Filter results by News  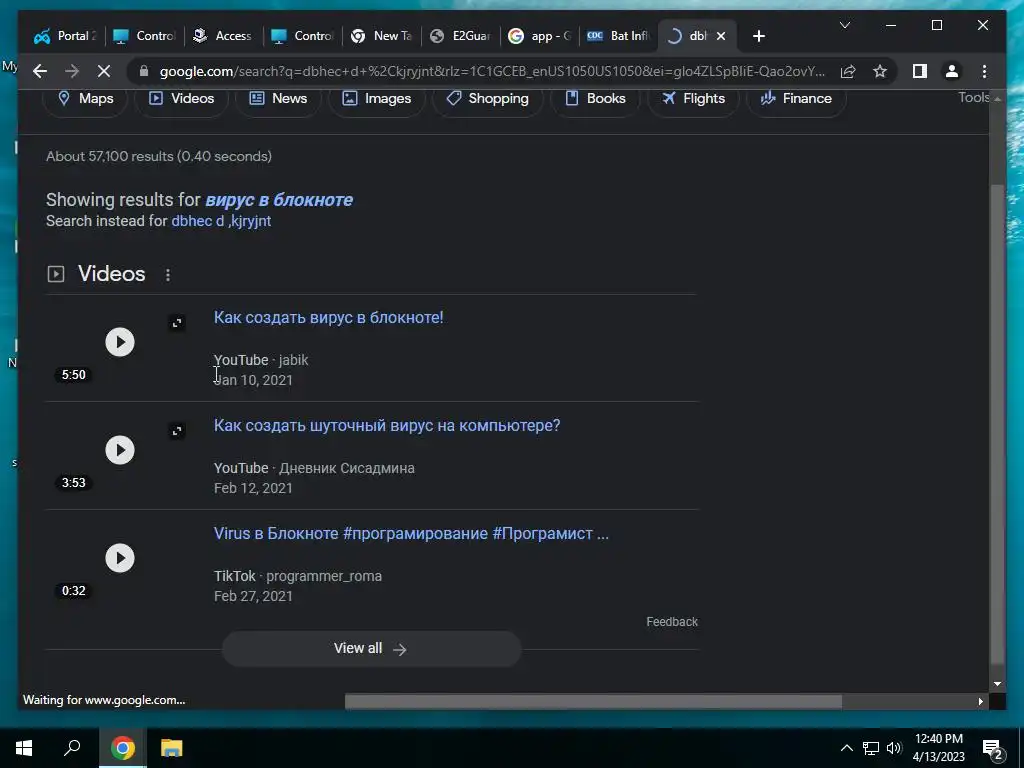(278, 99)
